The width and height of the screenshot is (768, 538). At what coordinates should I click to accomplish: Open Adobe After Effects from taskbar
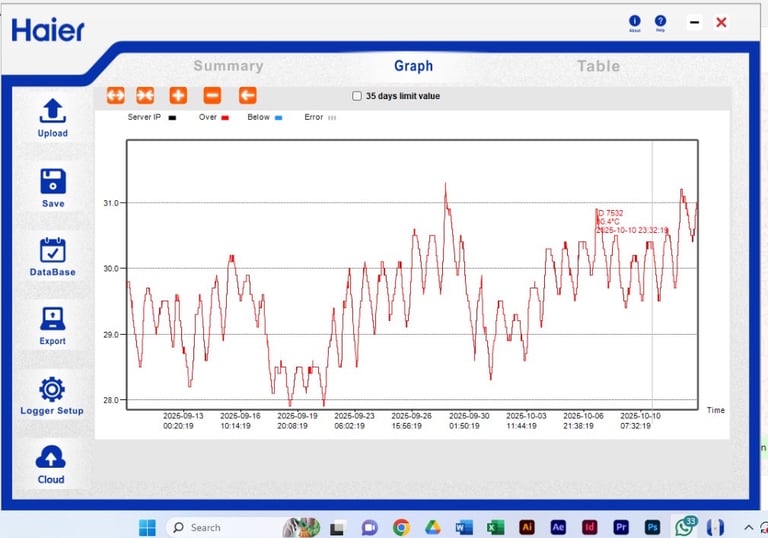click(558, 527)
